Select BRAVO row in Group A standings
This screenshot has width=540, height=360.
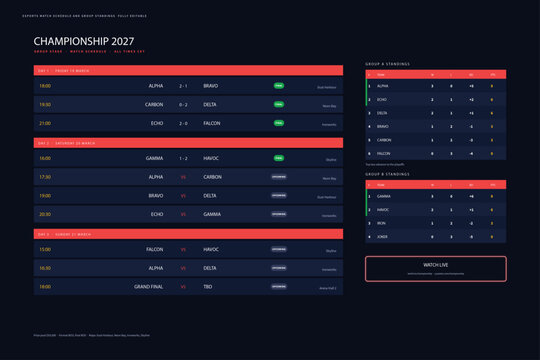tap(436, 126)
